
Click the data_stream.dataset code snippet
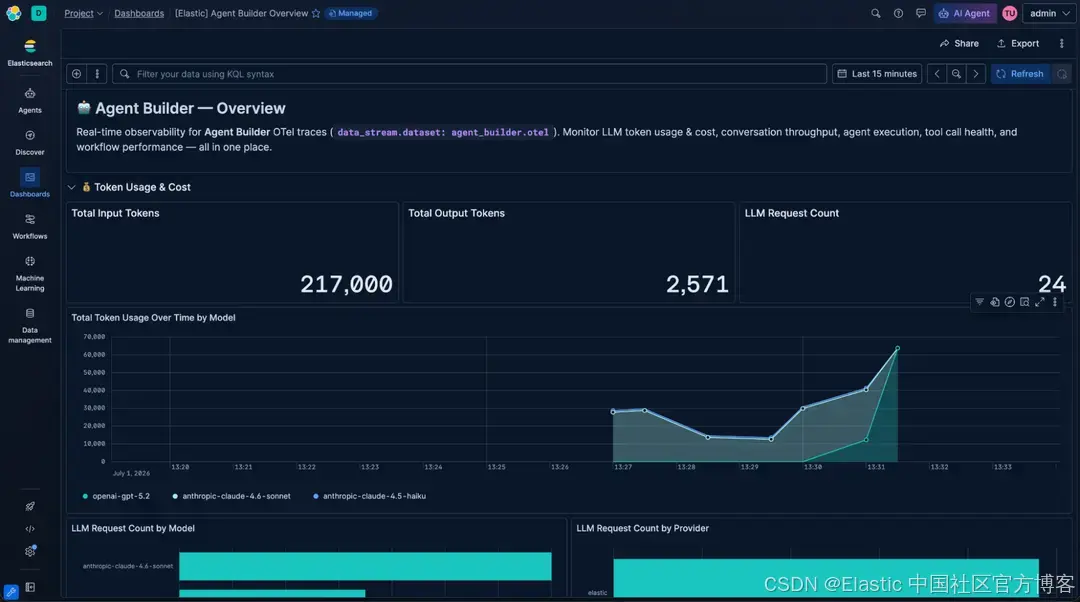pyautogui.click(x=443, y=132)
